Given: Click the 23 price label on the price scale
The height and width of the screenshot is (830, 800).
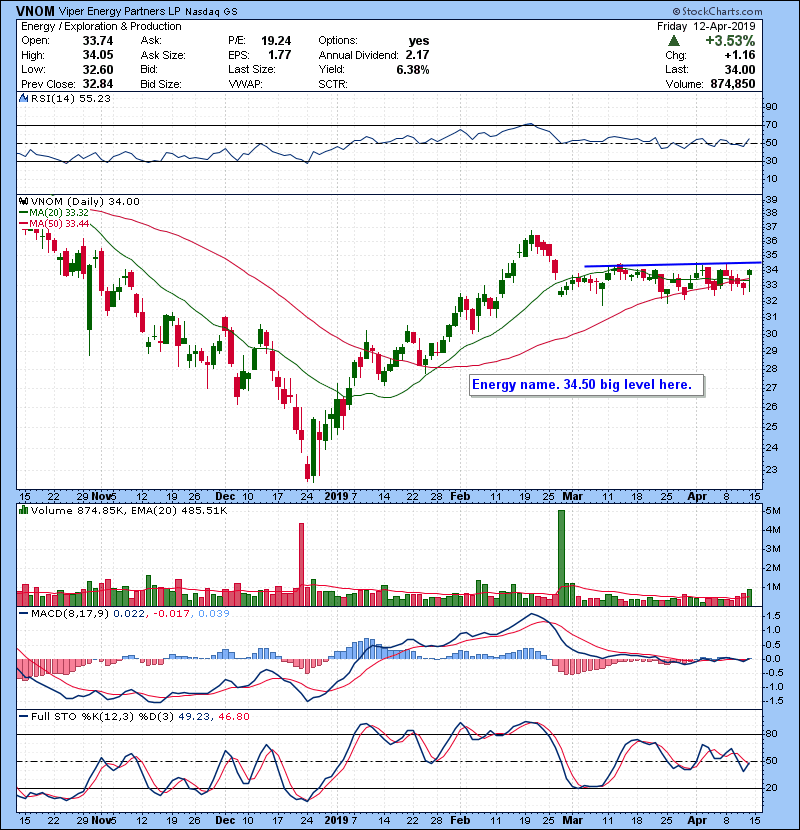Looking at the screenshot, I should coord(771,470).
